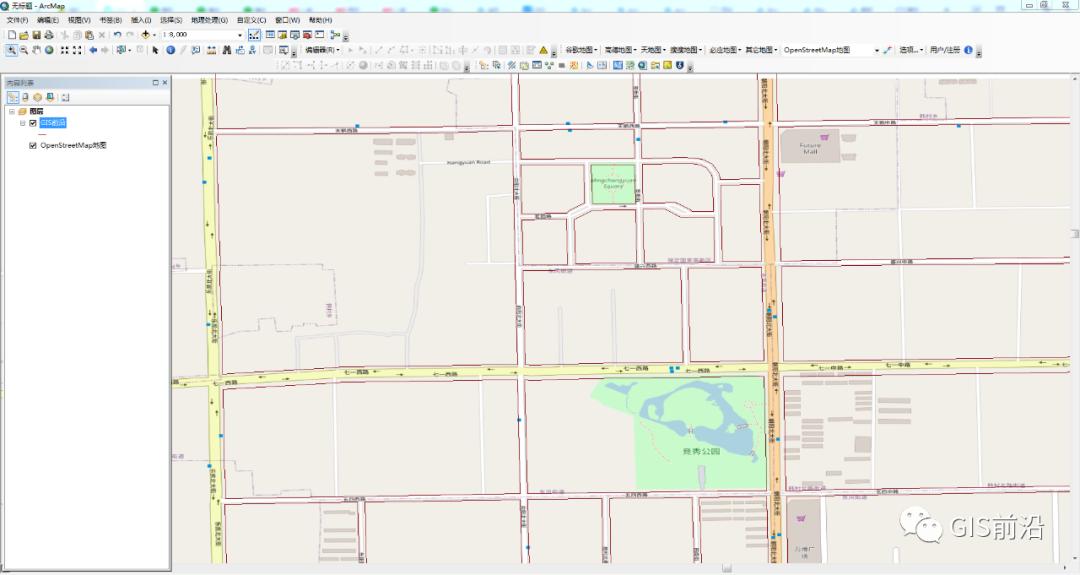Select the Zoom In tool
This screenshot has width=1080, height=575.
point(12,50)
